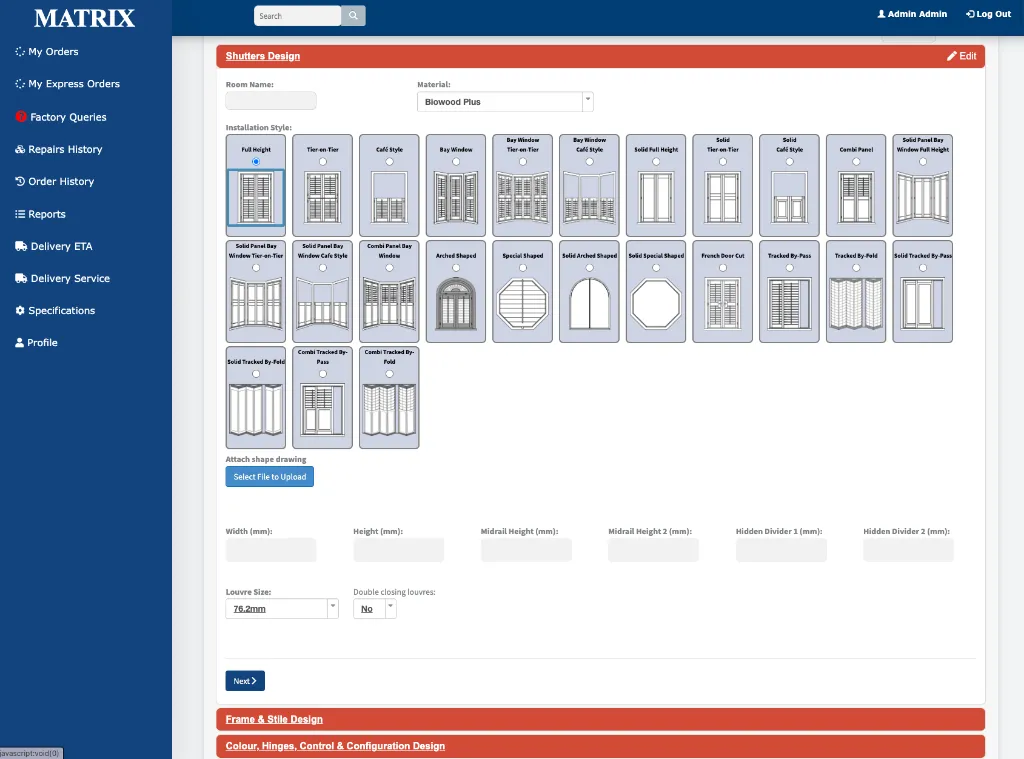Click the Solid Panel Bay Window Full Height illustration
The image size is (1024, 759).
coord(922,197)
